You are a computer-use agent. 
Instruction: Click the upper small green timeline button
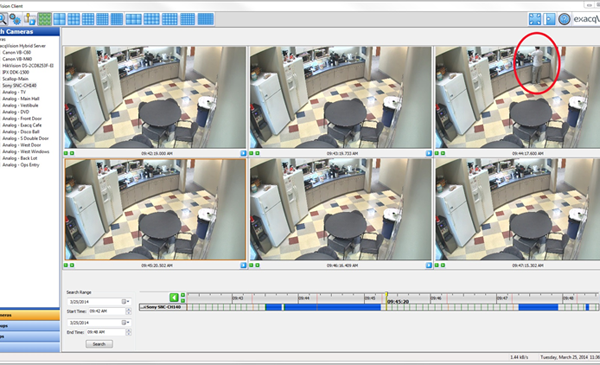click(183, 295)
